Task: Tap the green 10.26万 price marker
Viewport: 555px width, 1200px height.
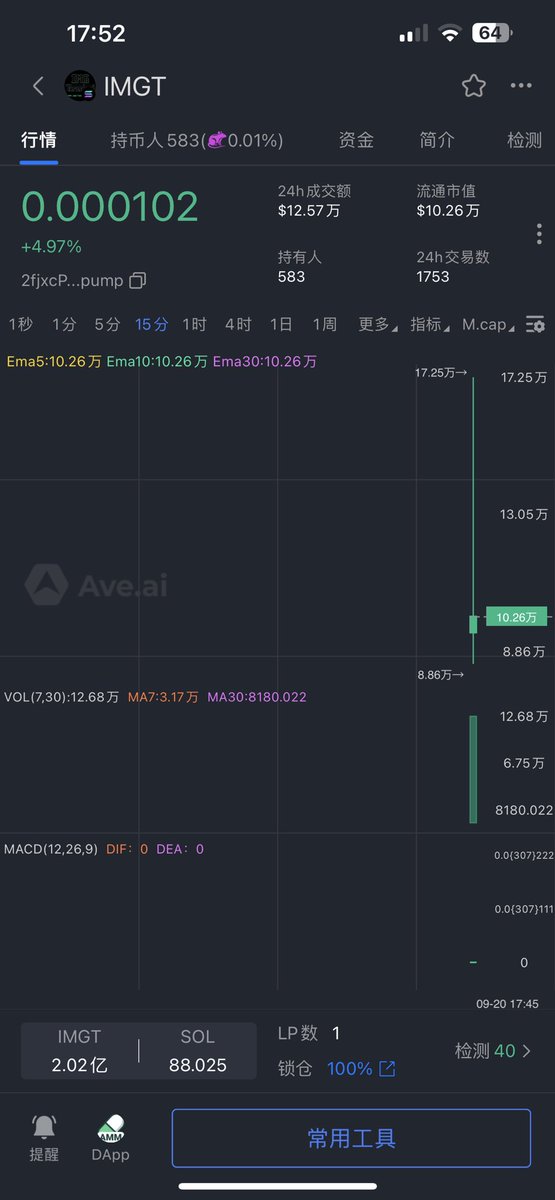Action: pos(517,618)
